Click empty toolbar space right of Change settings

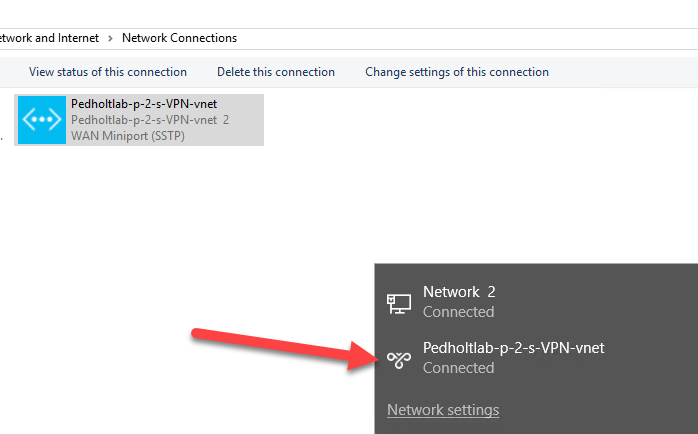click(x=623, y=72)
